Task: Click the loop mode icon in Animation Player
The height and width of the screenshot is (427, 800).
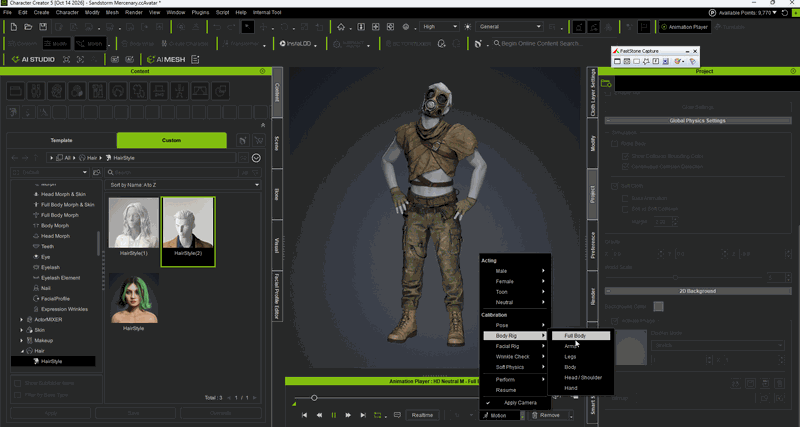Action: click(378, 415)
